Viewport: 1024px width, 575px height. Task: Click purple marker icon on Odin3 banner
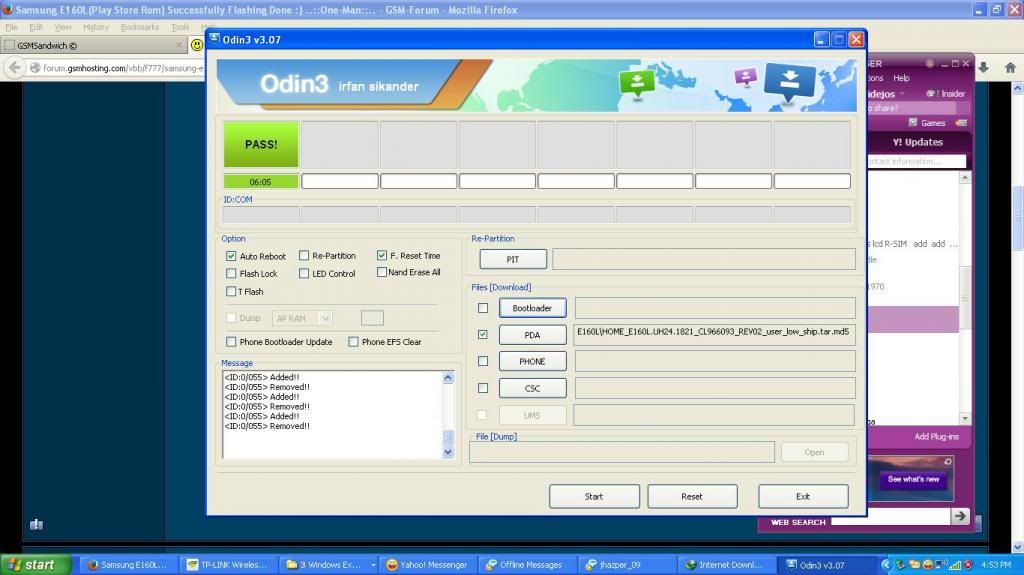pos(745,77)
